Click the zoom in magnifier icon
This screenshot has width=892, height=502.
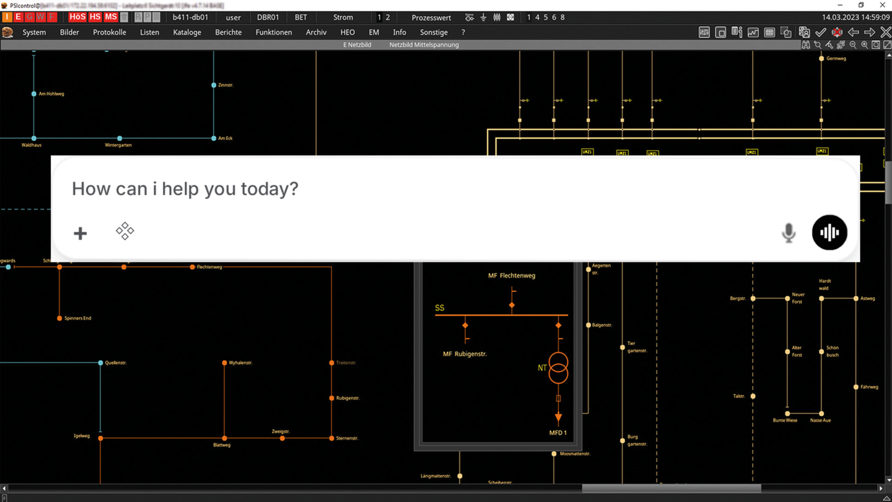click(864, 45)
